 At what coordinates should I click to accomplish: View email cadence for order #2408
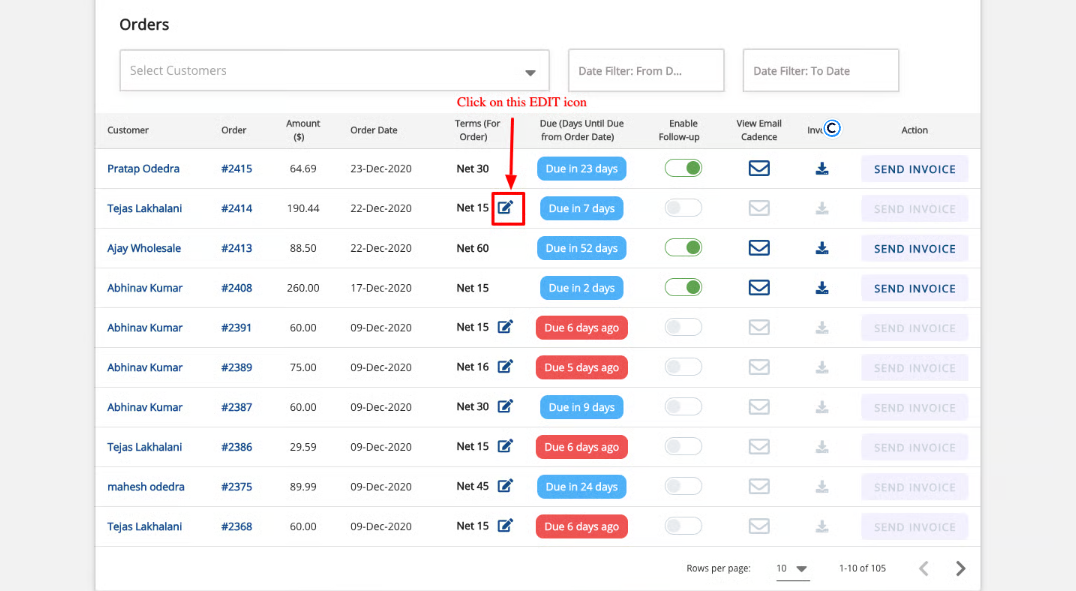759,288
